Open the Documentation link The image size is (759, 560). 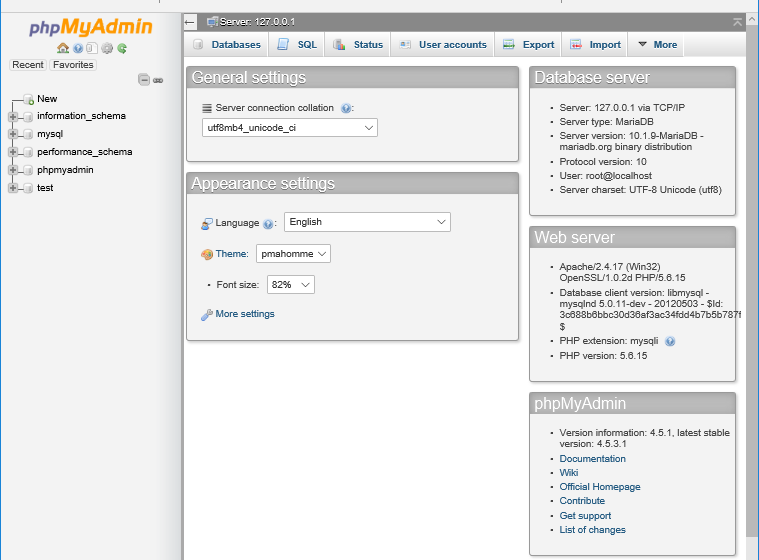(x=592, y=459)
